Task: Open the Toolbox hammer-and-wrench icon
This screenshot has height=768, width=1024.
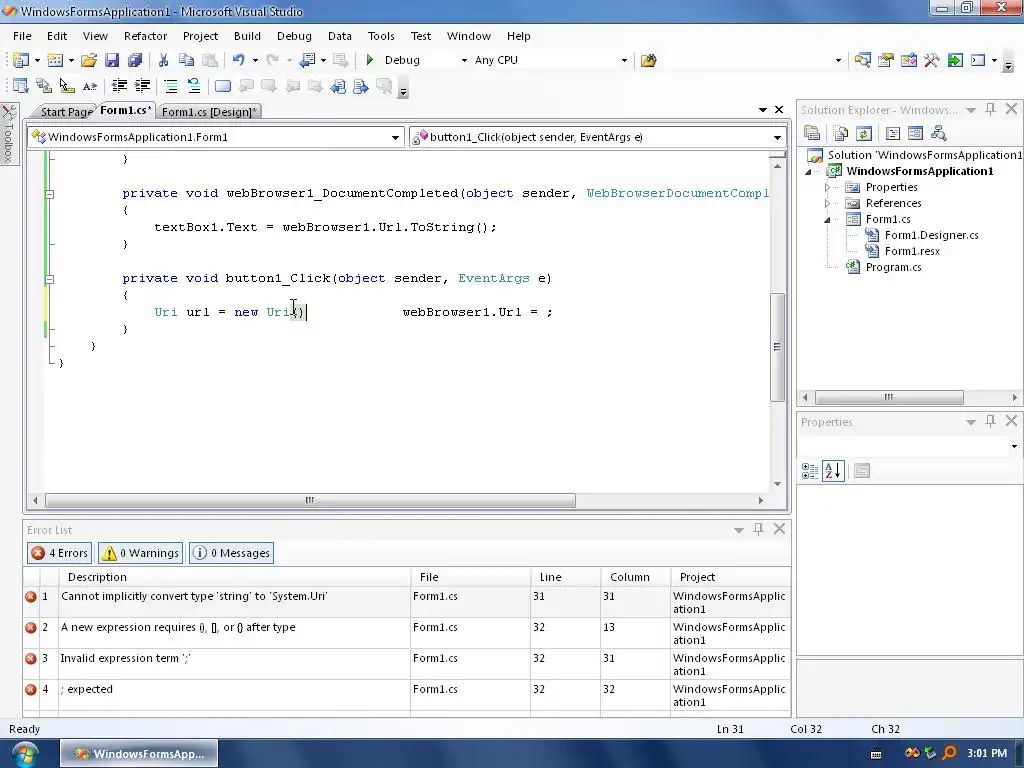Action: (932, 60)
